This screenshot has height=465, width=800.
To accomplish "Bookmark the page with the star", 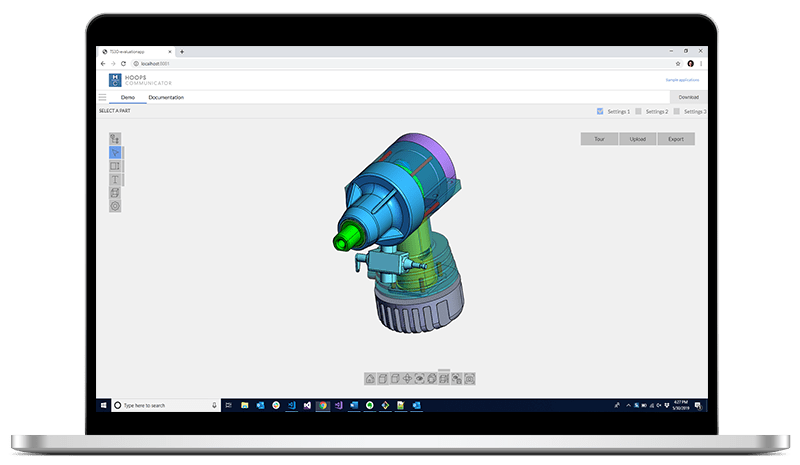I will coord(678,64).
